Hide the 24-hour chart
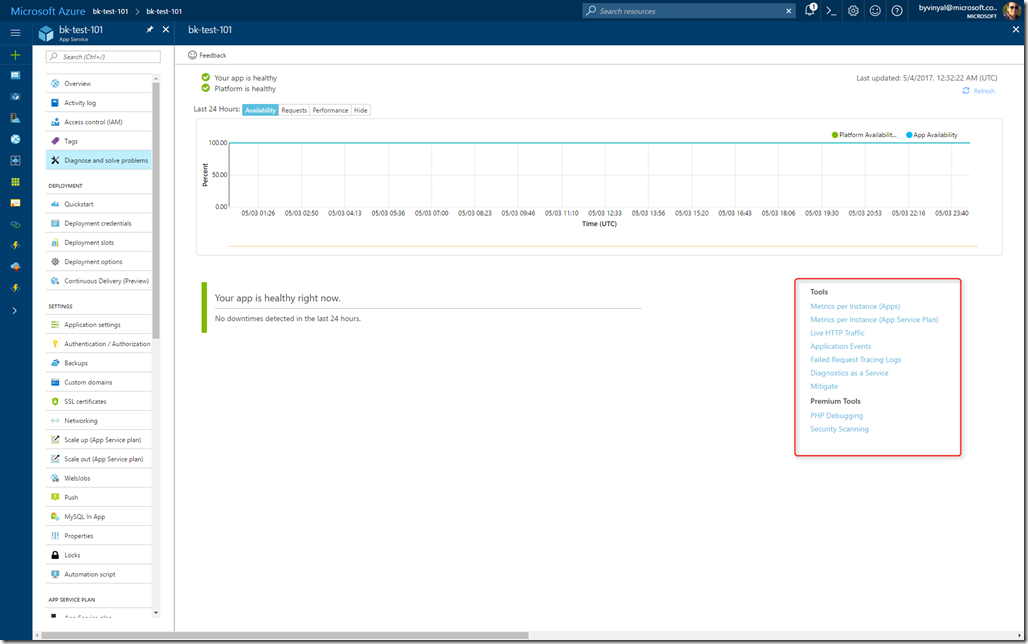The image size is (1028, 644). tap(361, 110)
